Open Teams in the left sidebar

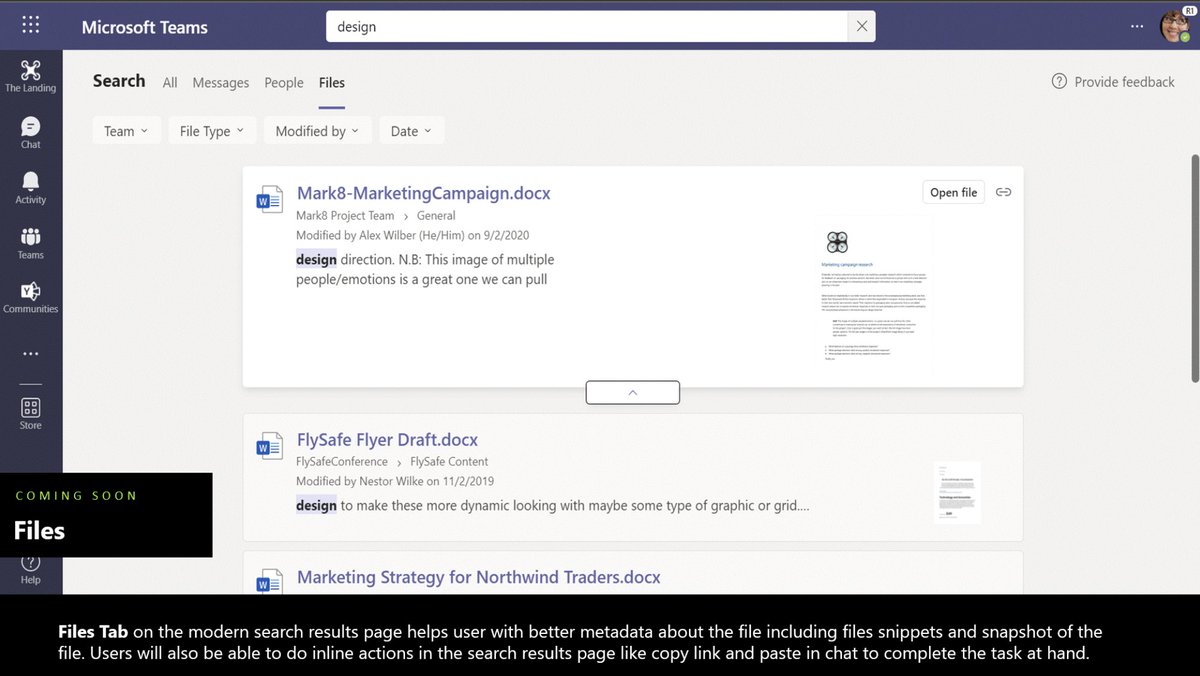[x=30, y=243]
